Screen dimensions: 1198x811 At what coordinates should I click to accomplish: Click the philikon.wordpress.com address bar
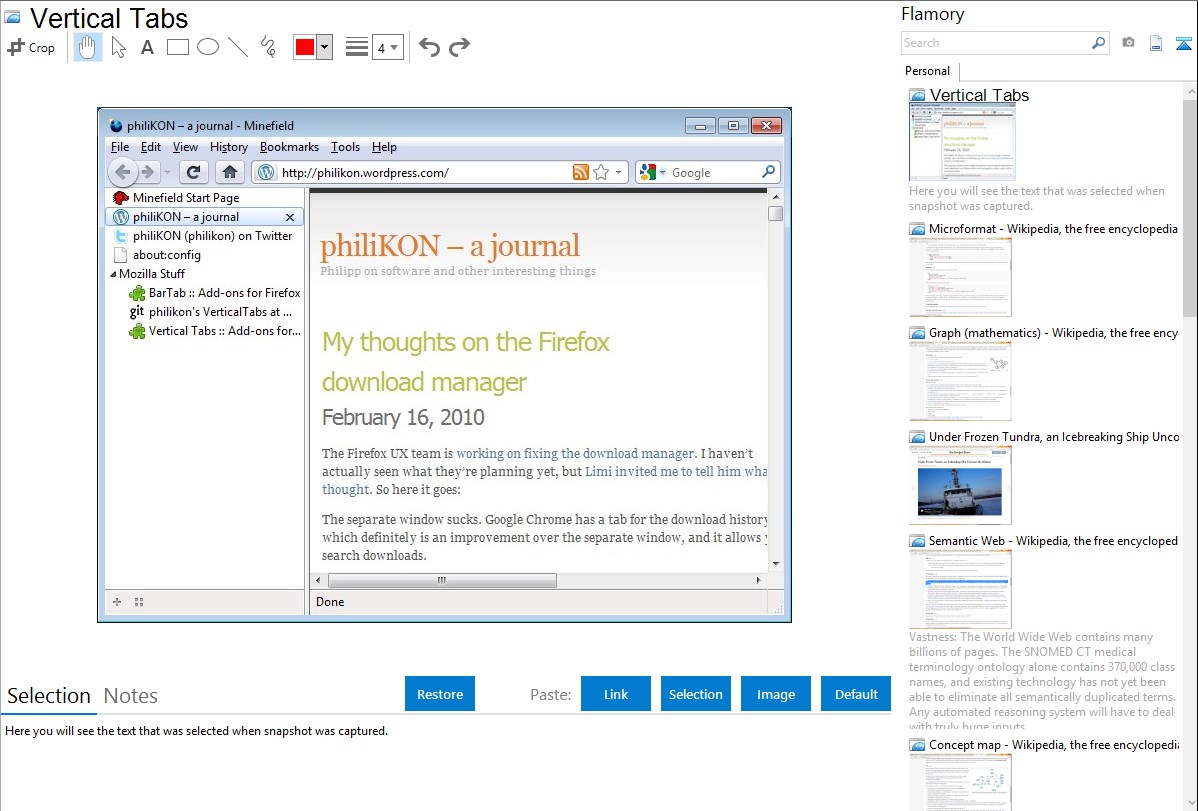point(424,173)
